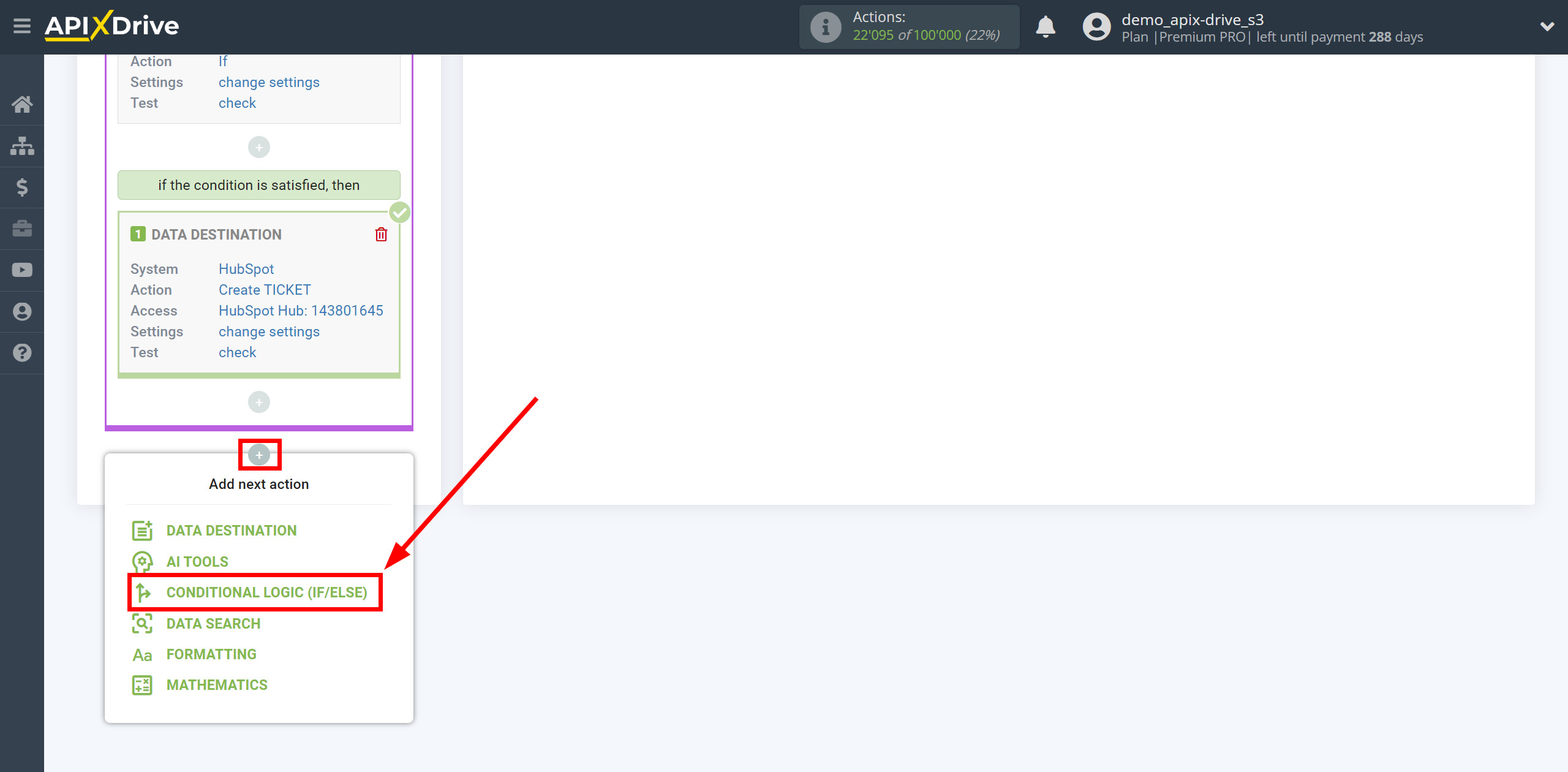Click the plus connector between workflow steps
Viewport: 1568px width, 772px height.
tap(258, 455)
